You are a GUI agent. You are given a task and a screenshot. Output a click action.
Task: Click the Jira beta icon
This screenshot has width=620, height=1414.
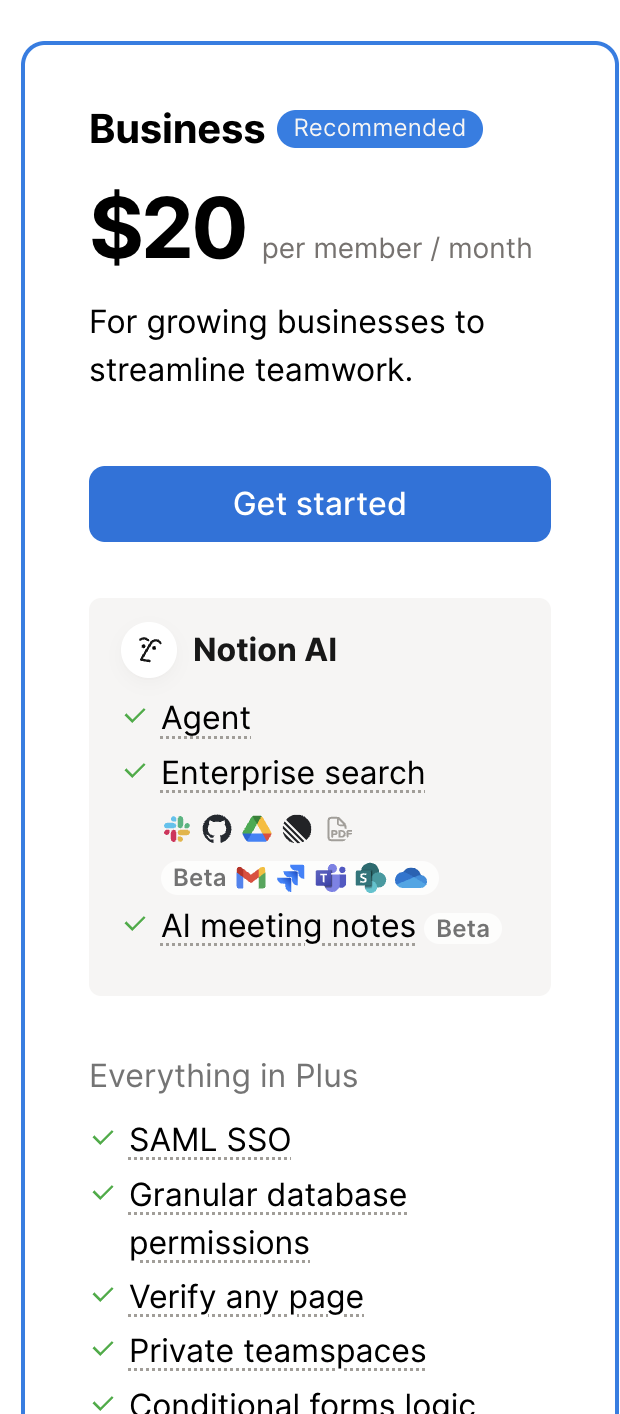pos(291,878)
